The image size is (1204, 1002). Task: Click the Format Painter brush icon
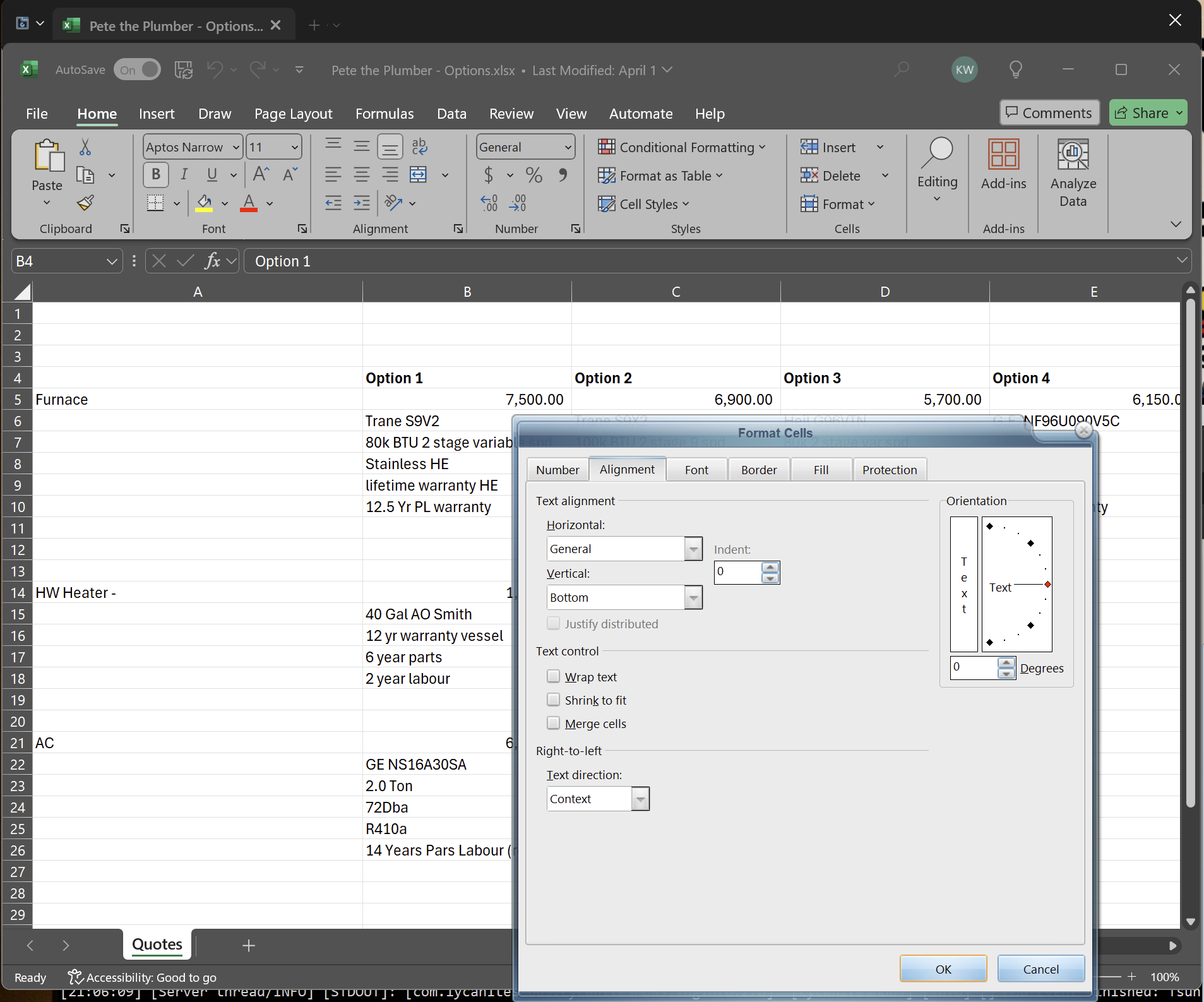click(85, 203)
